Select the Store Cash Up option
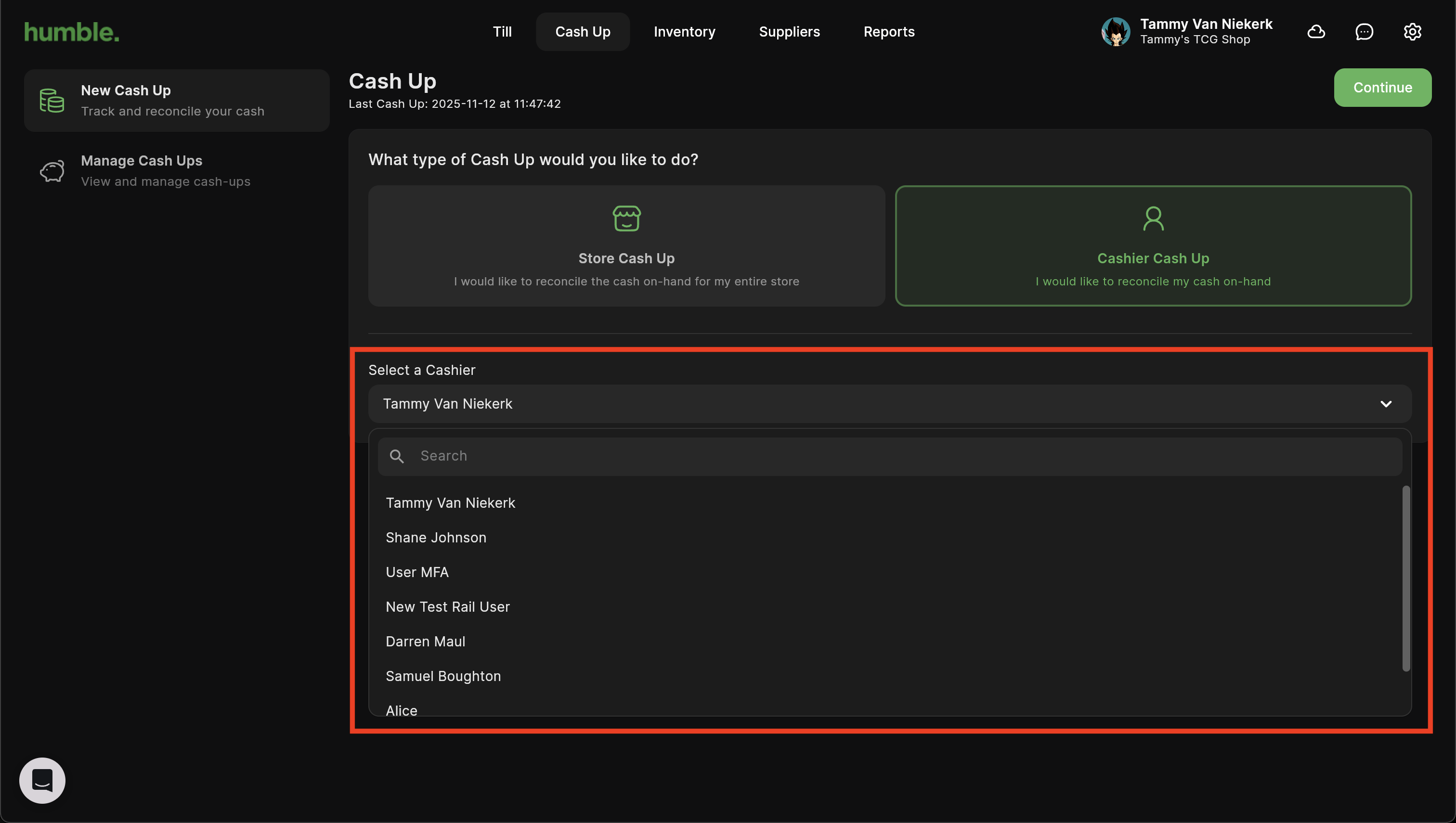This screenshot has height=823, width=1456. [x=626, y=246]
